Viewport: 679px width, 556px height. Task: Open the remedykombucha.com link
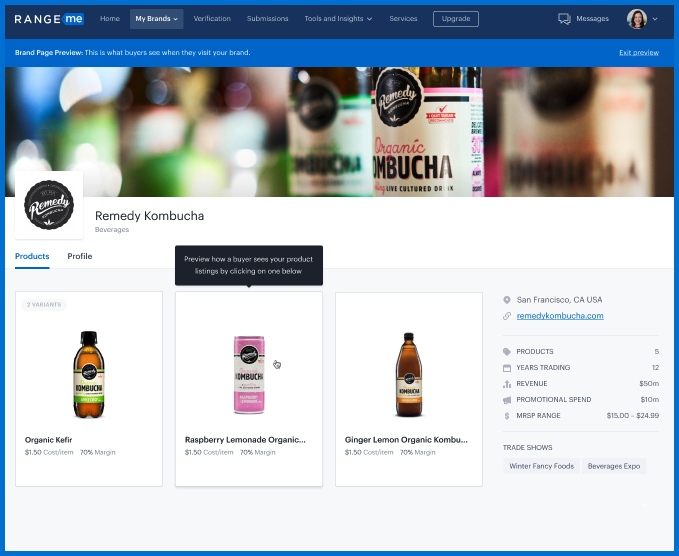point(559,316)
